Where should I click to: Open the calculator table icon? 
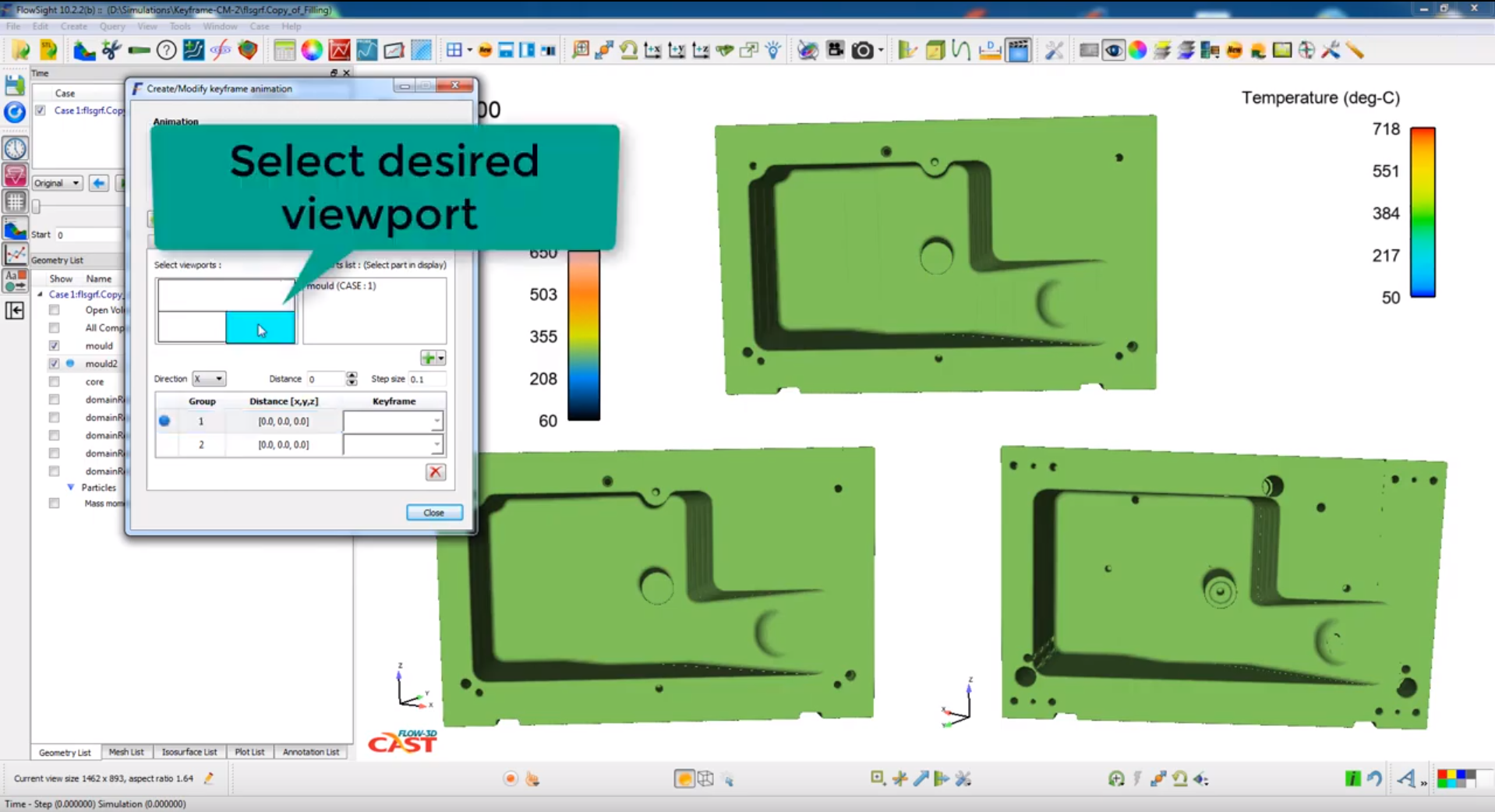[x=285, y=51]
